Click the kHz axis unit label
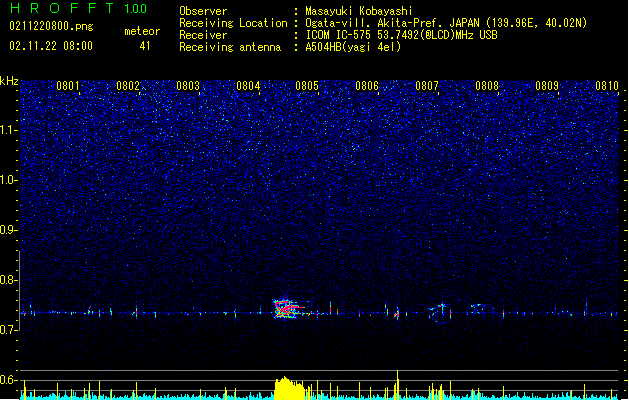The width and height of the screenshot is (629, 400). [9, 81]
